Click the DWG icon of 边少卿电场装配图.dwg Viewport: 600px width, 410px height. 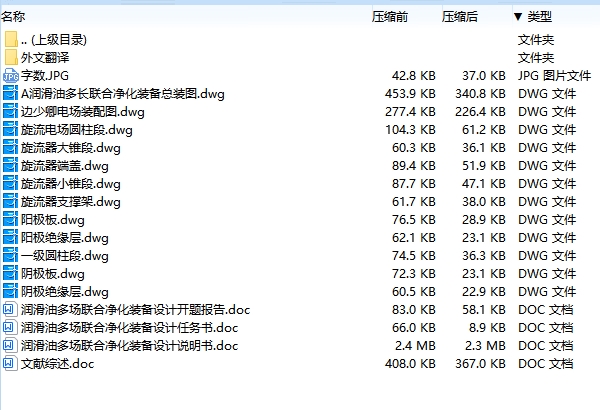click(x=11, y=112)
